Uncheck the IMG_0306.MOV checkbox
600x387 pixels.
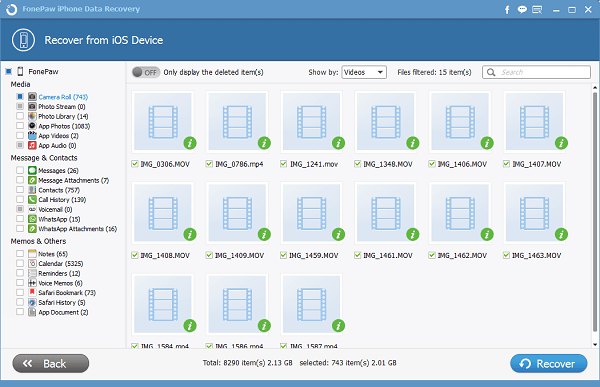click(x=135, y=164)
